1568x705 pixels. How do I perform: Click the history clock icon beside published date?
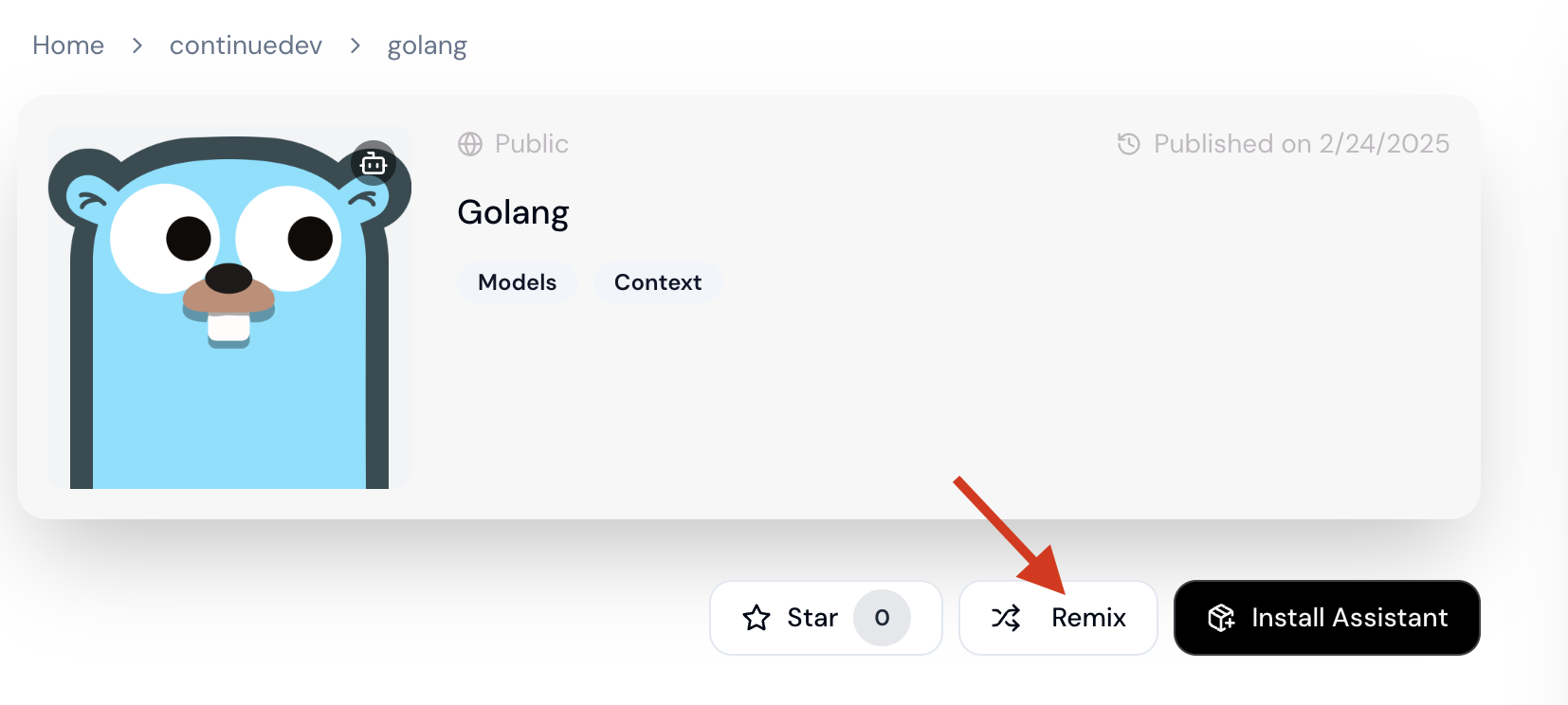1127,144
